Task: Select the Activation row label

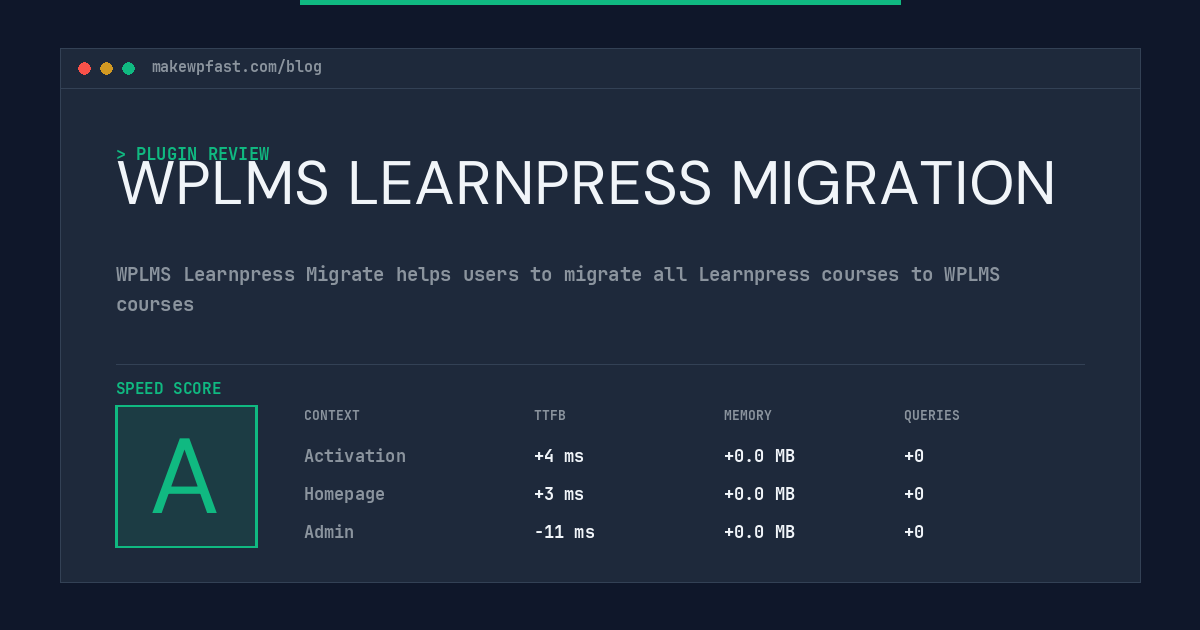Action: 355,456
